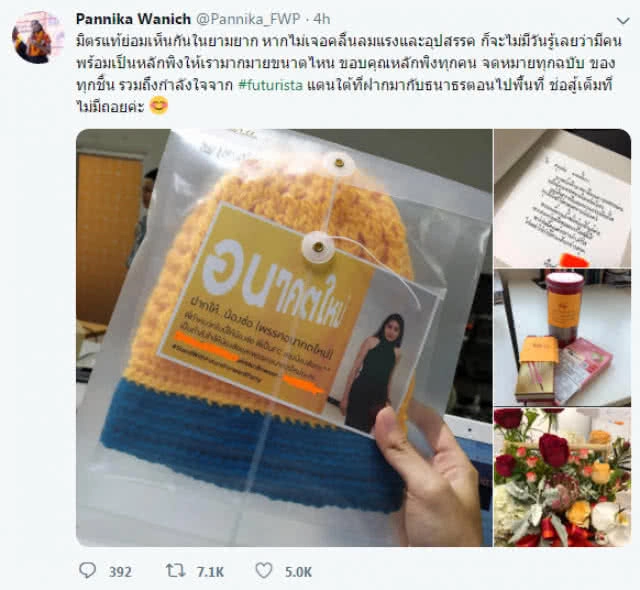Open the handwritten letter photo
Screen dimensions: 640x590
(x=562, y=198)
